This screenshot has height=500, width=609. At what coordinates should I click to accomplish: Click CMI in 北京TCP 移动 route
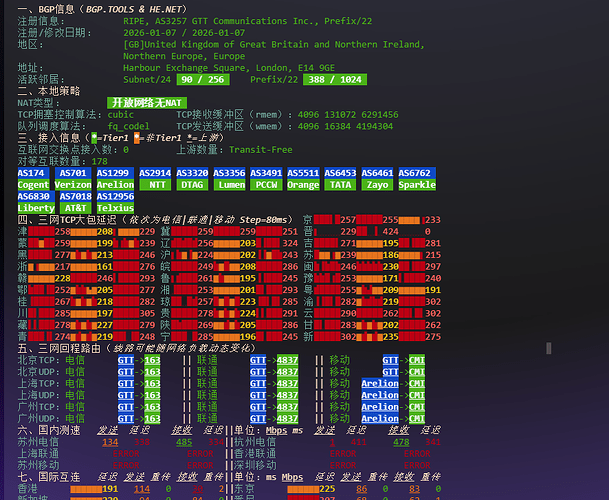pos(417,360)
